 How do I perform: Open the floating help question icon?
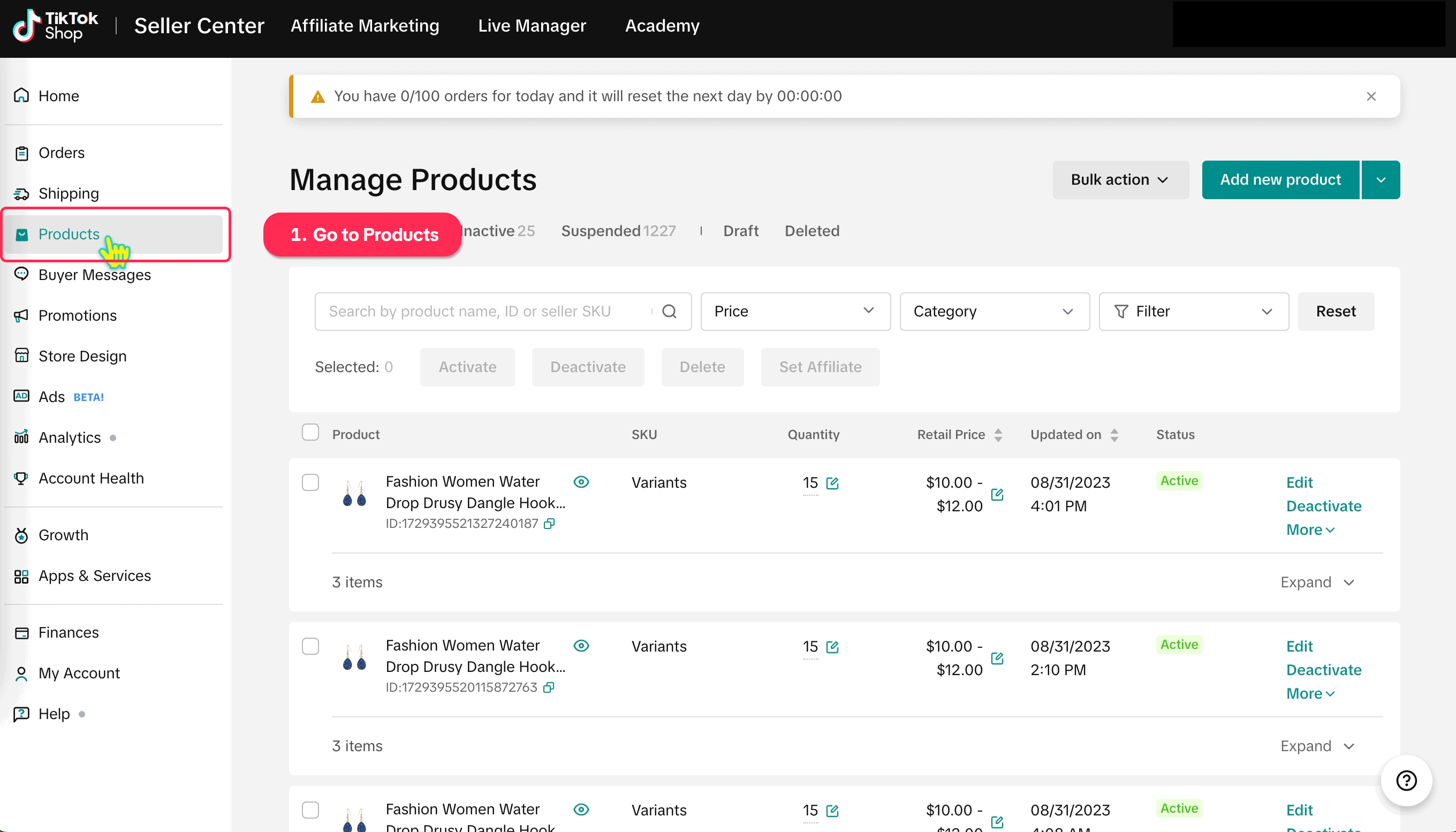click(x=1406, y=780)
